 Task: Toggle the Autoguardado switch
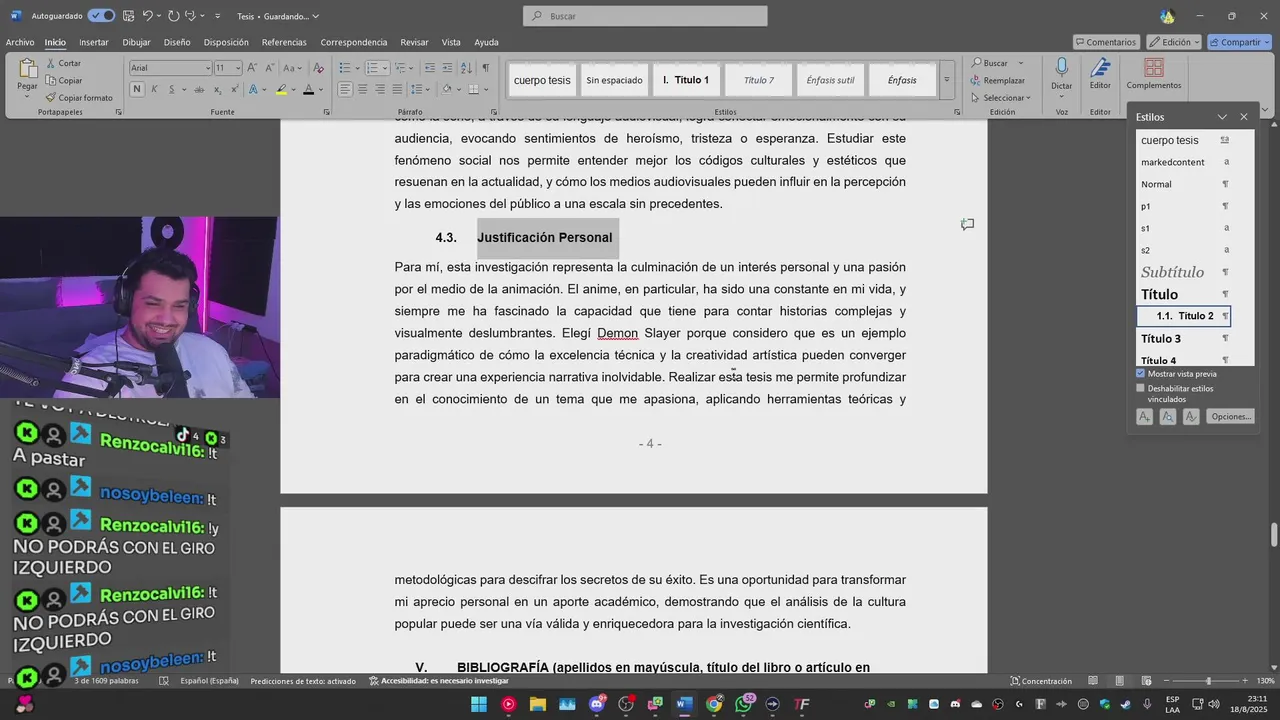coord(101,16)
